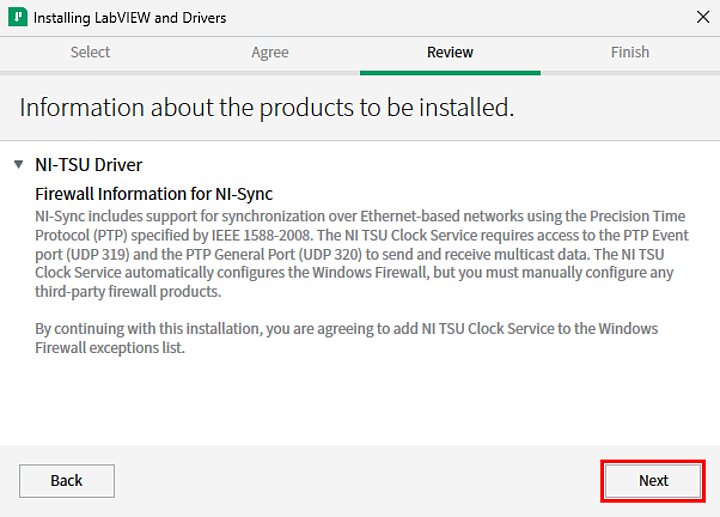Select the Review step tab
The height and width of the screenshot is (517, 720).
(450, 52)
